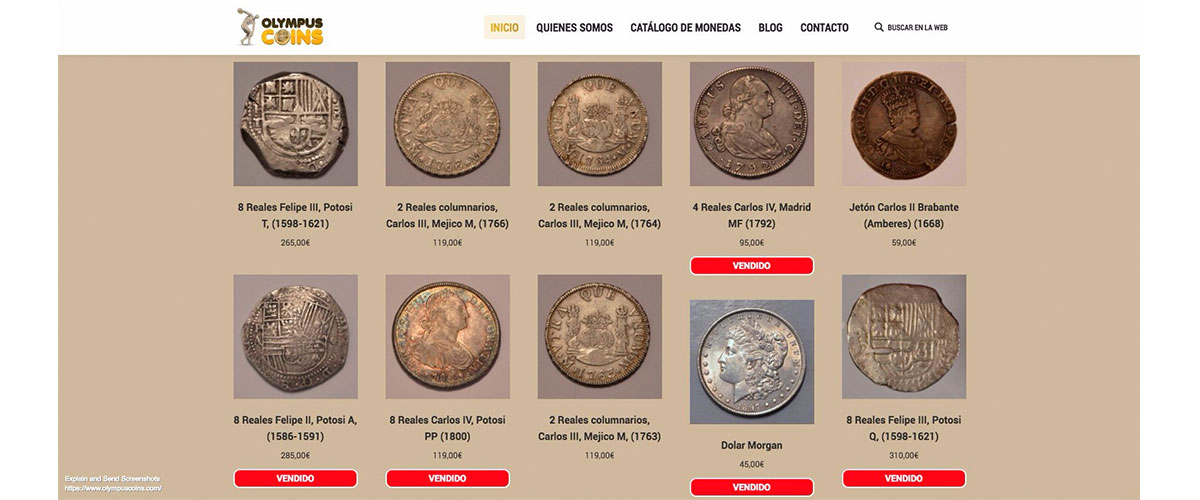The width and height of the screenshot is (1200, 500).
Task: Open Jetón Carlos II Brabante coin image
Action: 904,124
